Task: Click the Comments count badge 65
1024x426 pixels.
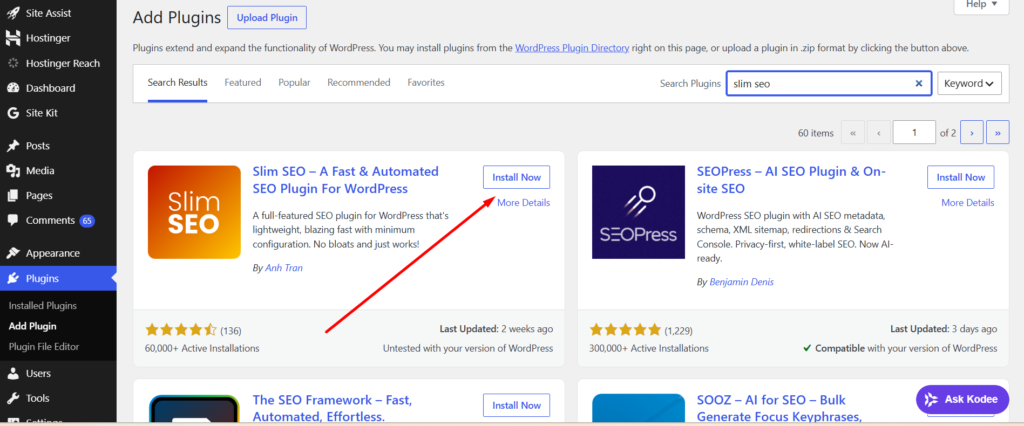Action: [87, 221]
